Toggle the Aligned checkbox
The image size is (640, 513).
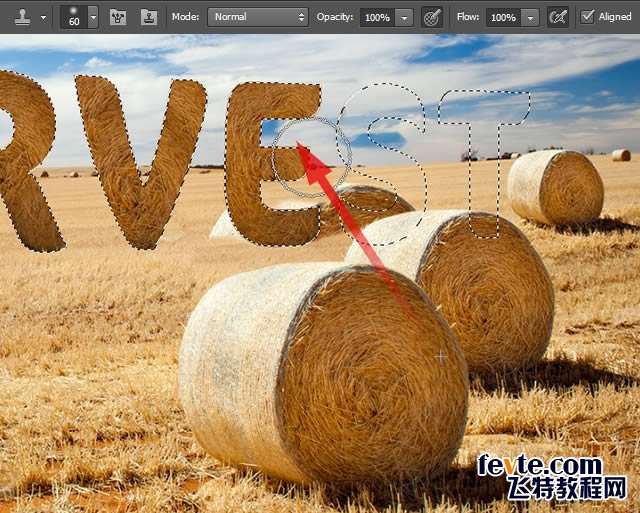[588, 17]
